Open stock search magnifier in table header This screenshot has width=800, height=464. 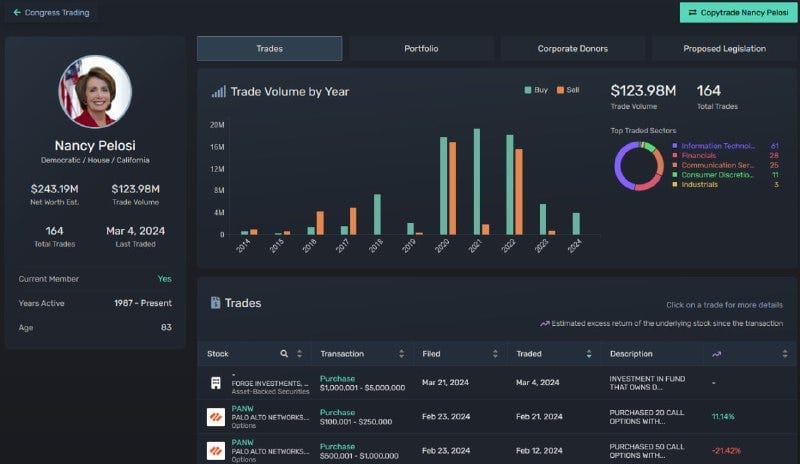pyautogui.click(x=284, y=354)
